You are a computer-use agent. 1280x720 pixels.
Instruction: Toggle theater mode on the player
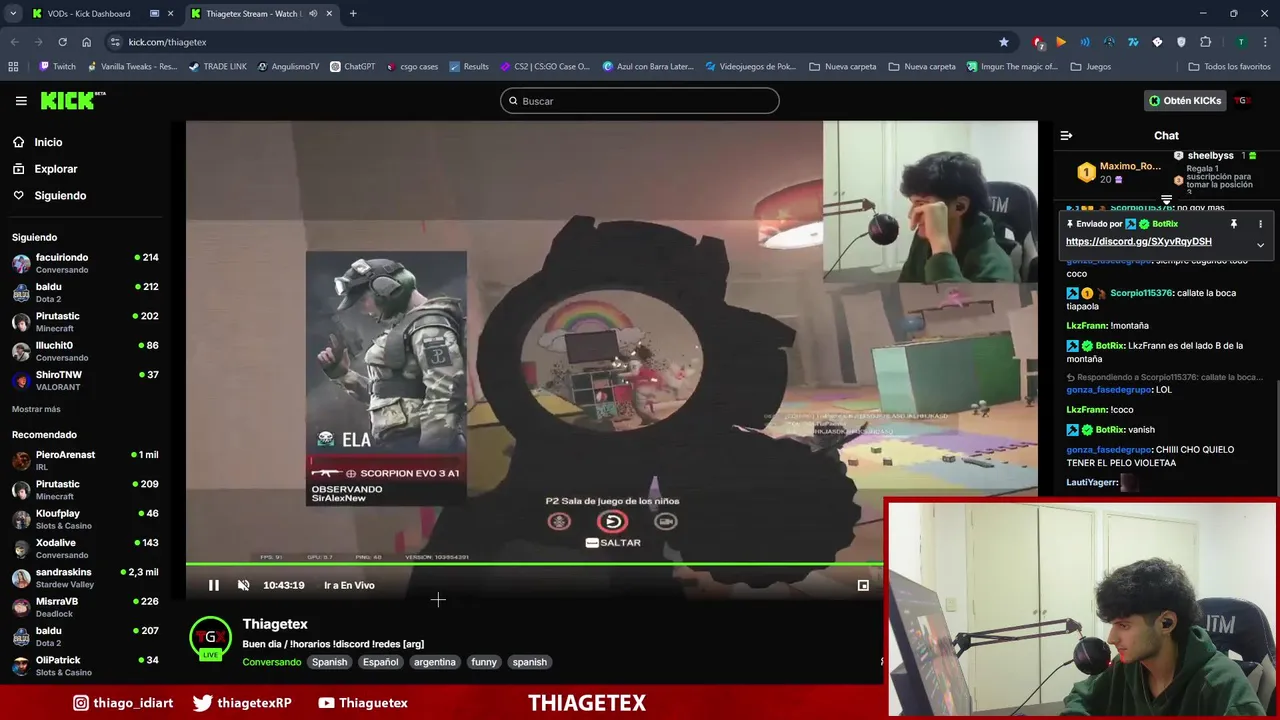(863, 585)
